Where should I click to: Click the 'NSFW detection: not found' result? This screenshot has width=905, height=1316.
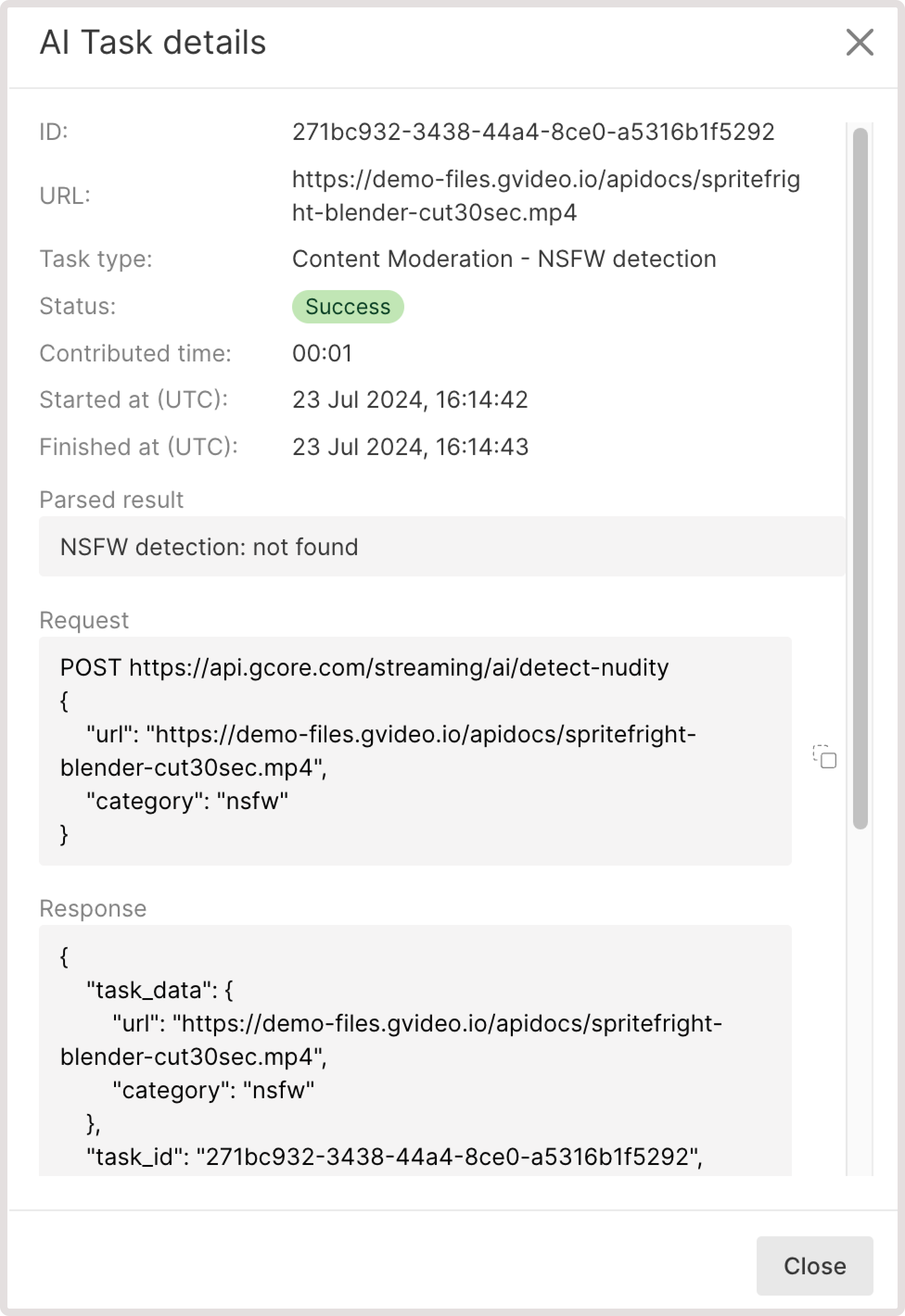coord(209,547)
